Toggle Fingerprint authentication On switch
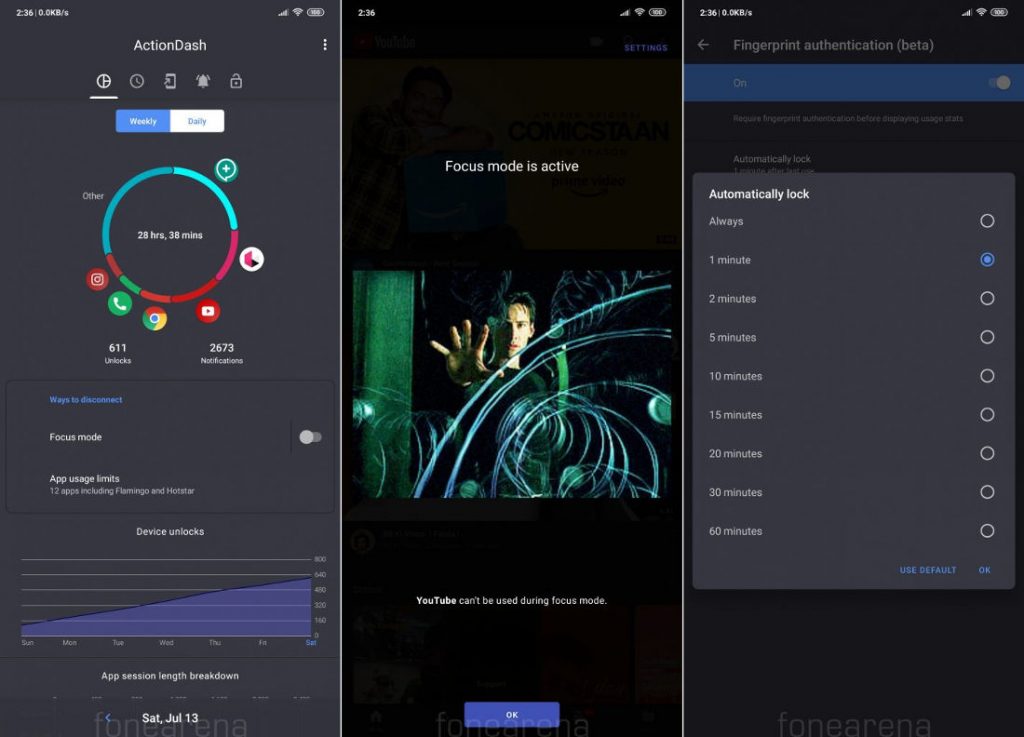1024x737 pixels. (x=999, y=83)
